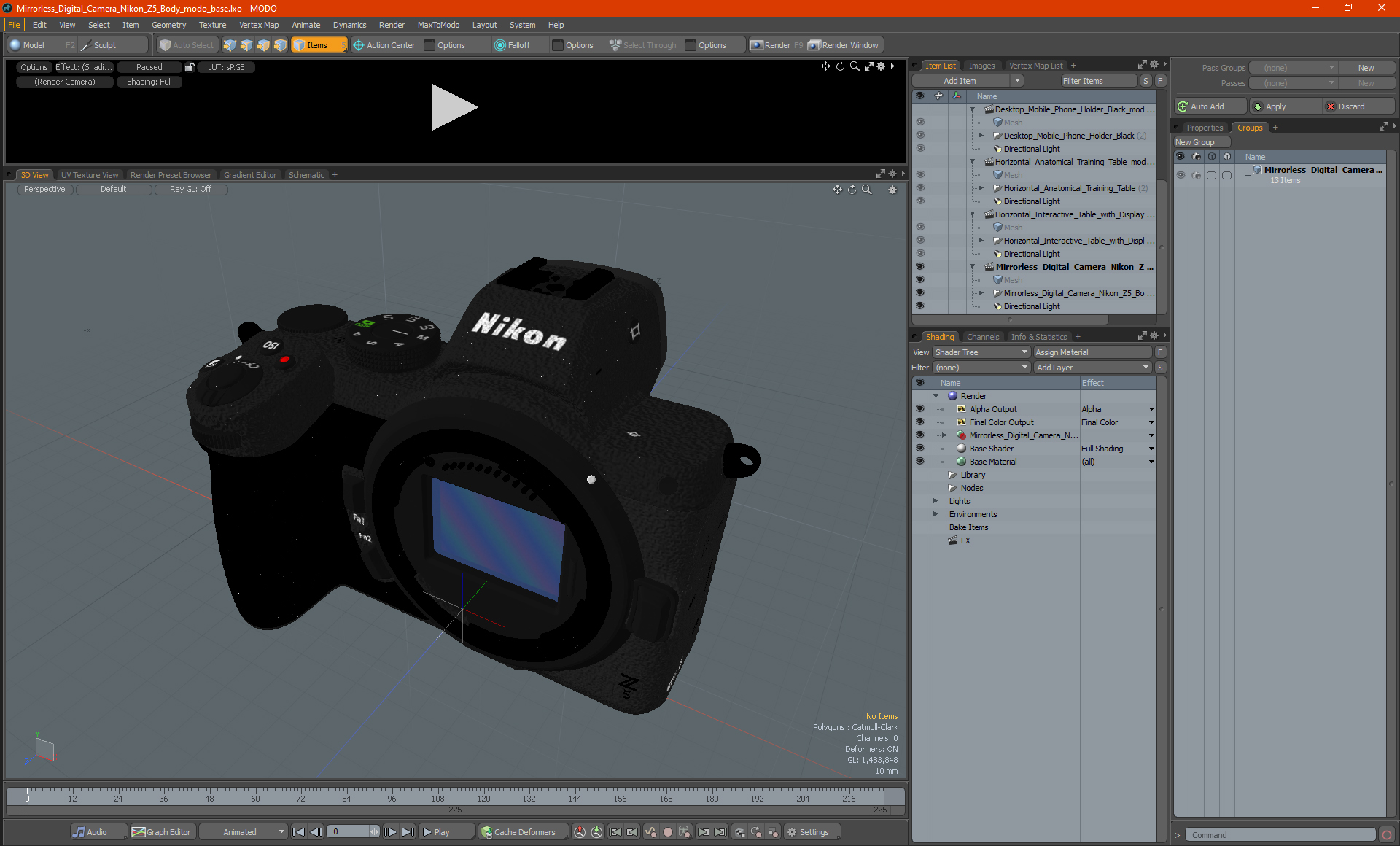Click the Sculpt mode button

point(112,45)
